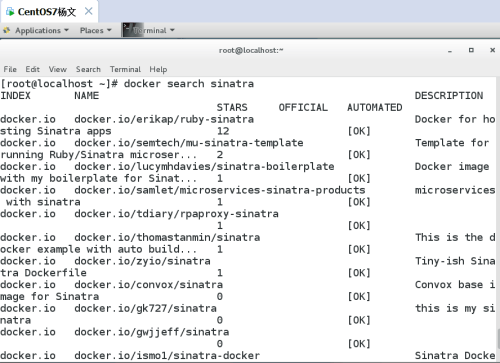Expand the Places dropdown arrow
The image size is (500, 363).
(109, 30)
